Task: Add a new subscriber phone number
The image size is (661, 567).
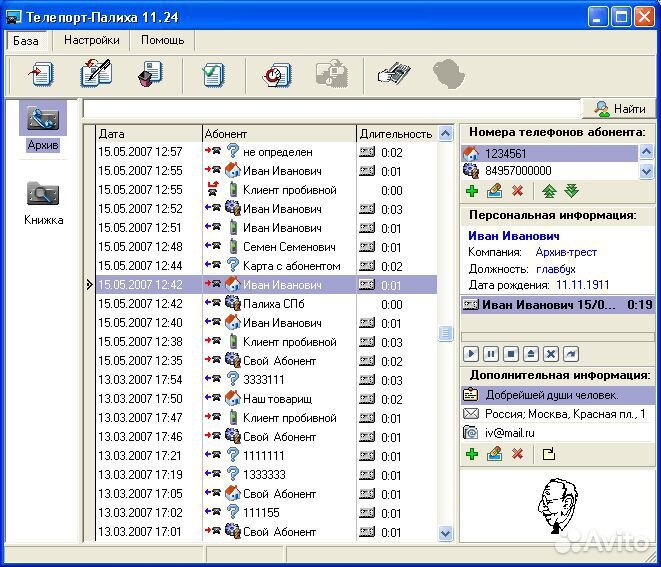Action: (x=472, y=191)
